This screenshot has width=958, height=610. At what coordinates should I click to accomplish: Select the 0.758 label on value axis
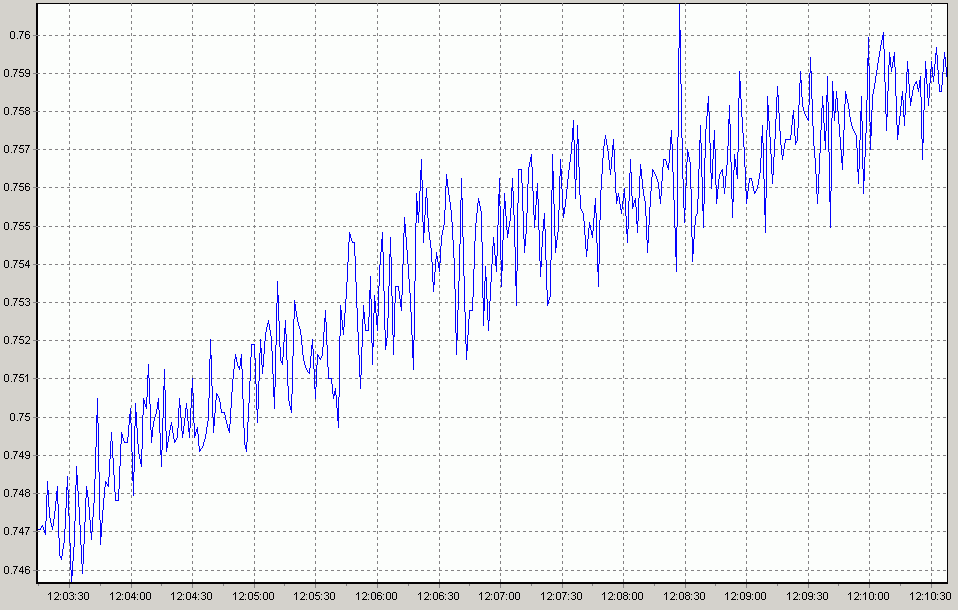(18, 111)
